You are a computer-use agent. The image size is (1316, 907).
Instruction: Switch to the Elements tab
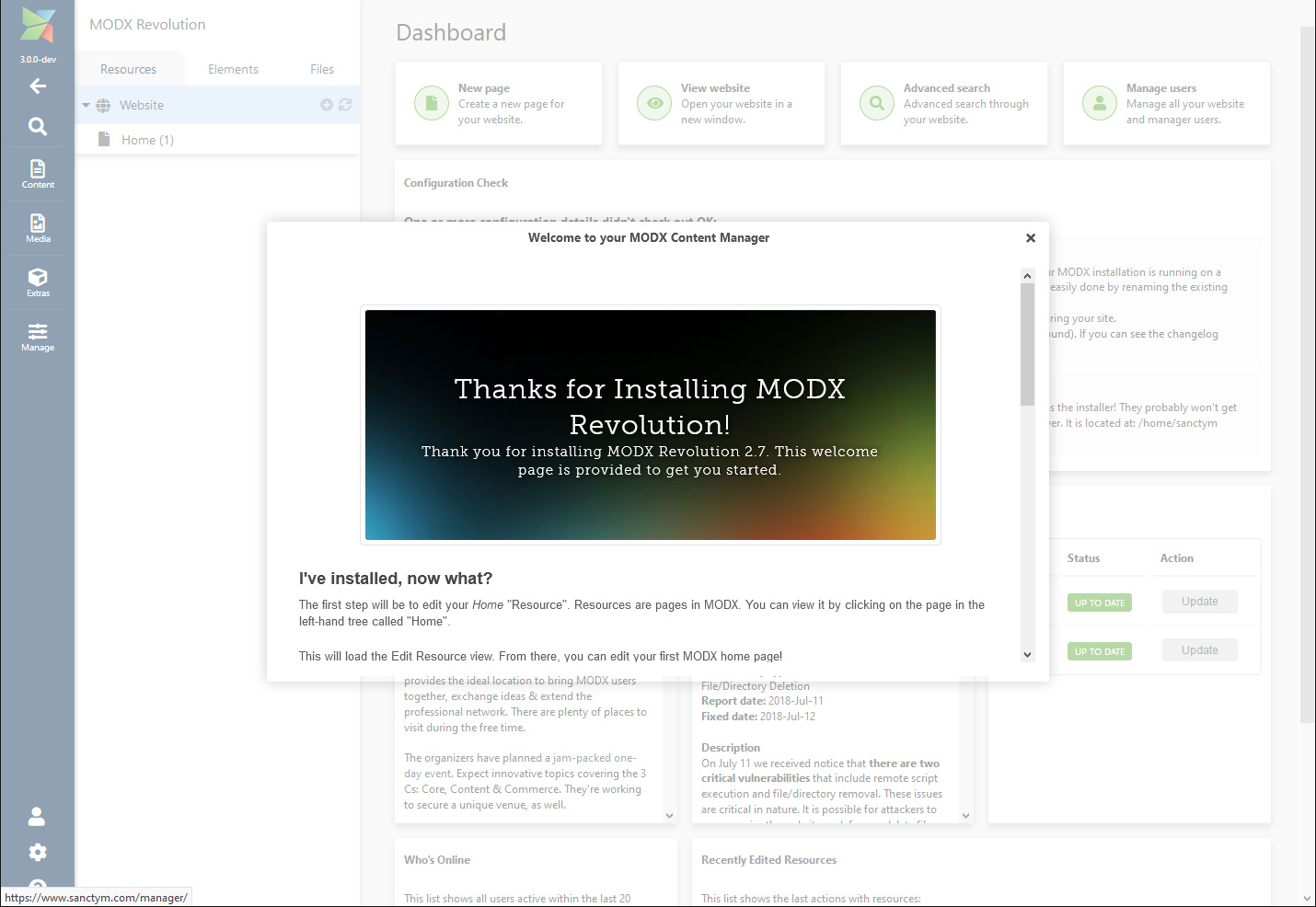[x=233, y=69]
